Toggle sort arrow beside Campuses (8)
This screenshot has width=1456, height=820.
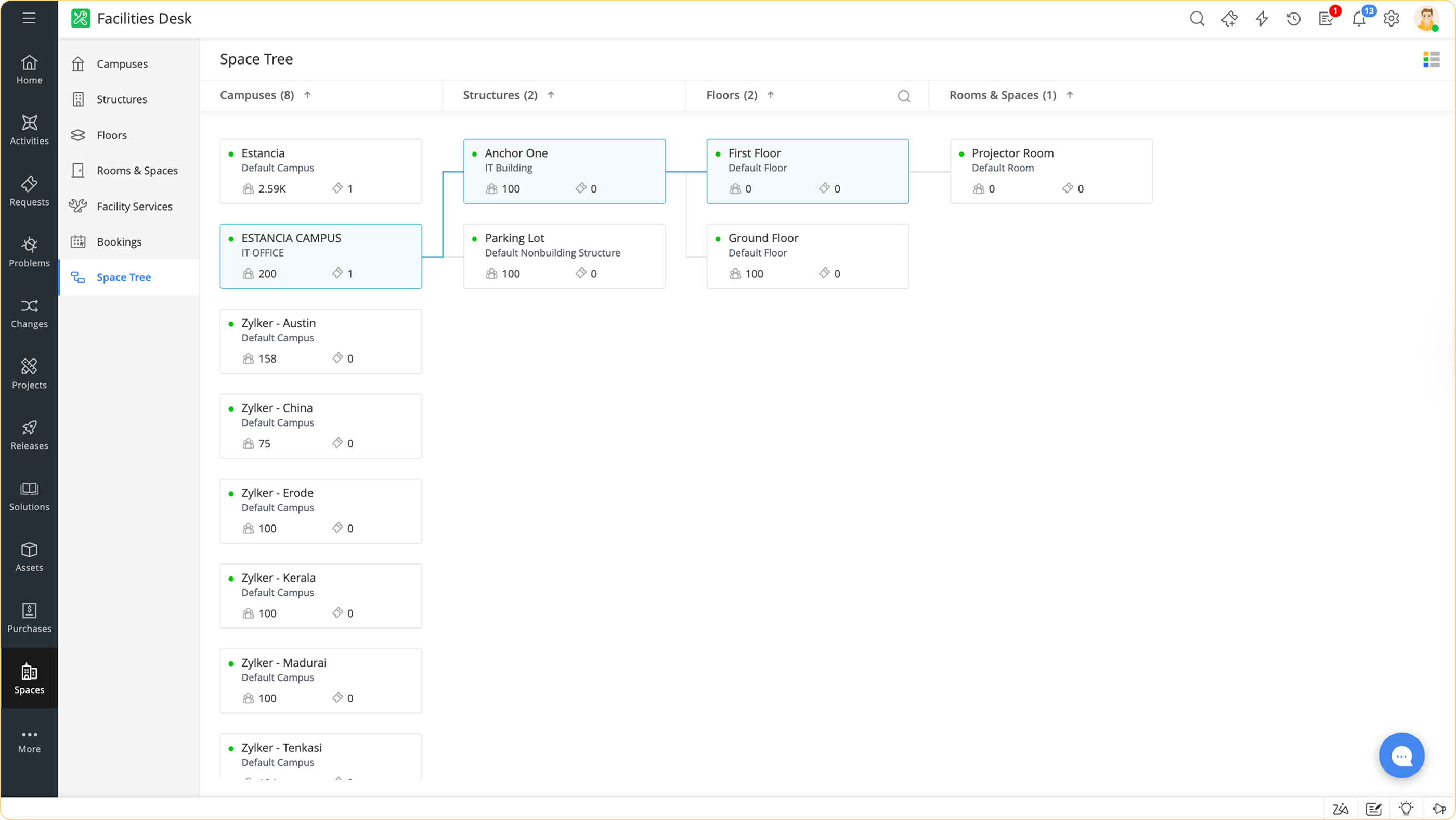coord(307,95)
